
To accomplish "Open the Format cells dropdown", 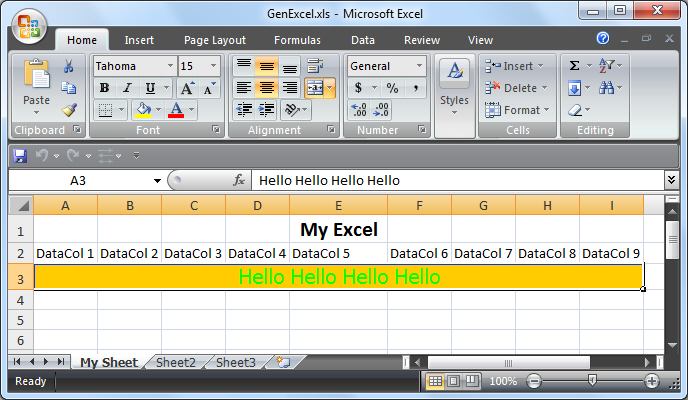I will pyautogui.click(x=547, y=110).
